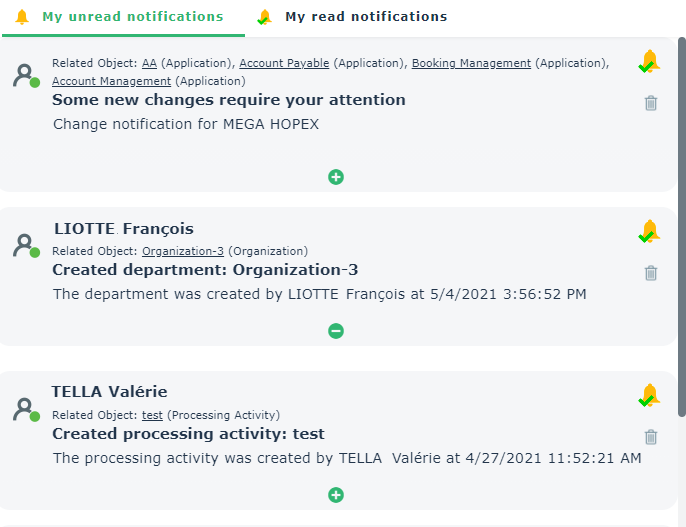The height and width of the screenshot is (527, 686).
Task: Expand the MEGA HOPEX change notification
Action: point(336,177)
